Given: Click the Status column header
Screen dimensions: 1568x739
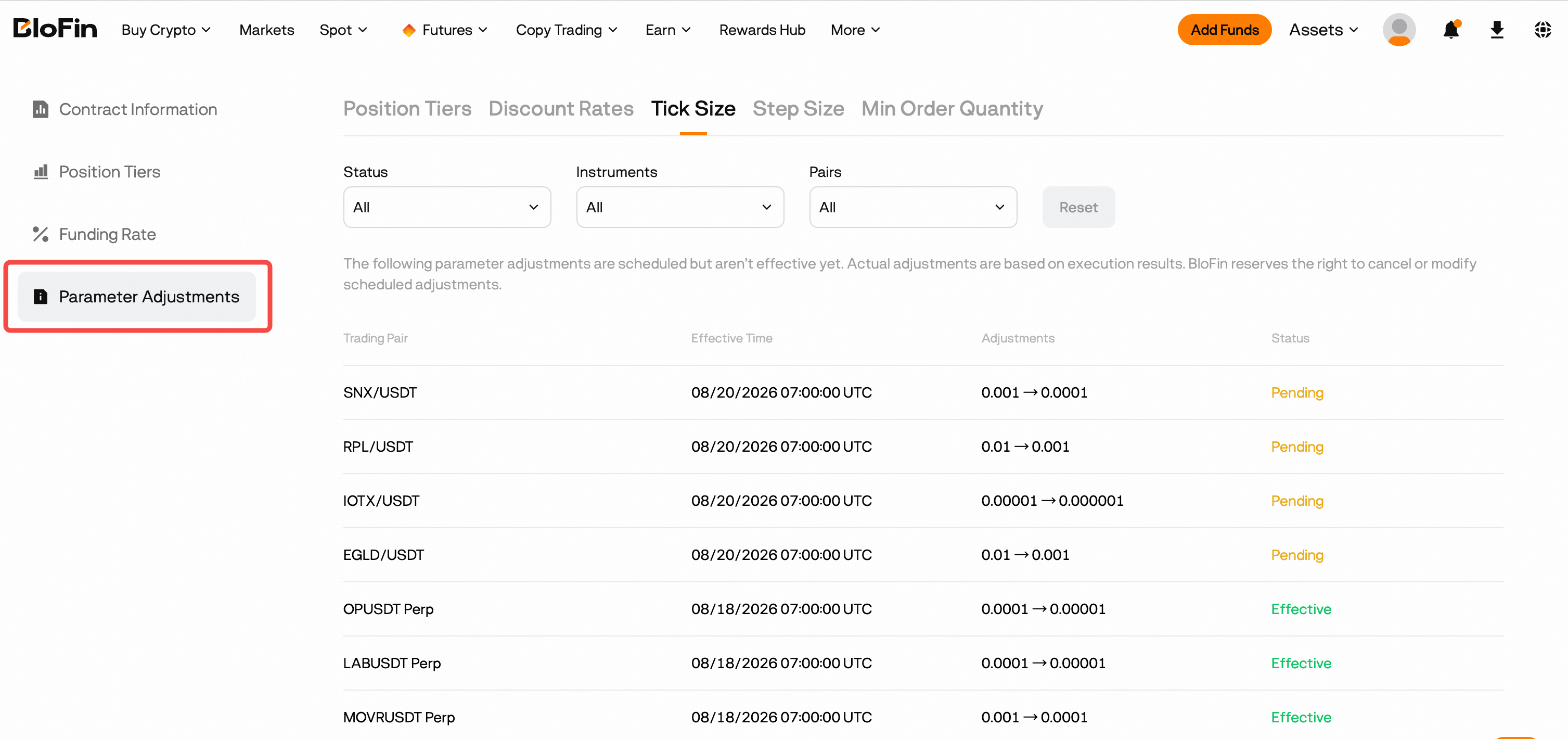Looking at the screenshot, I should point(1290,338).
